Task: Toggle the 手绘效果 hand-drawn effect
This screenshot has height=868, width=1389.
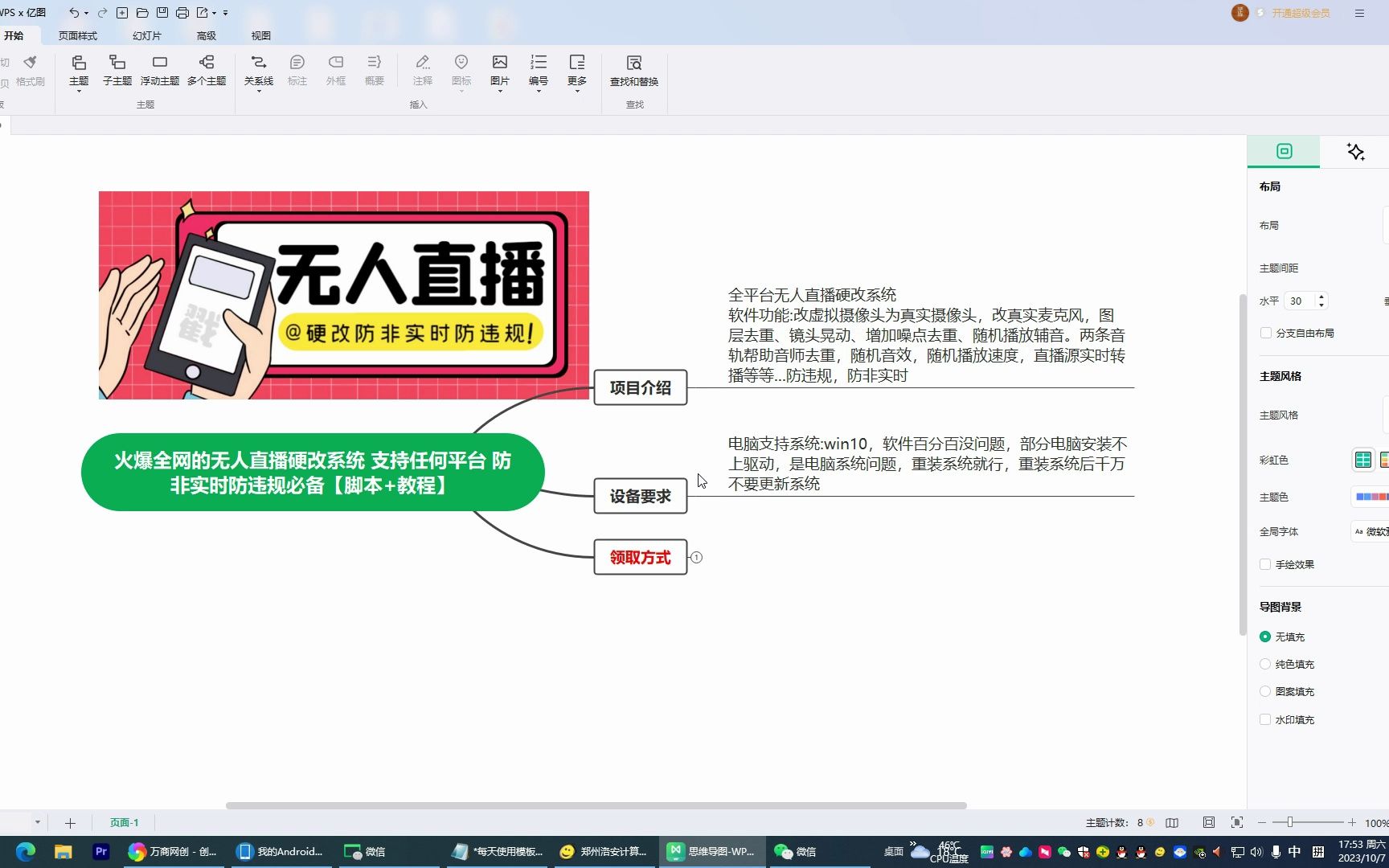Action: click(x=1266, y=564)
